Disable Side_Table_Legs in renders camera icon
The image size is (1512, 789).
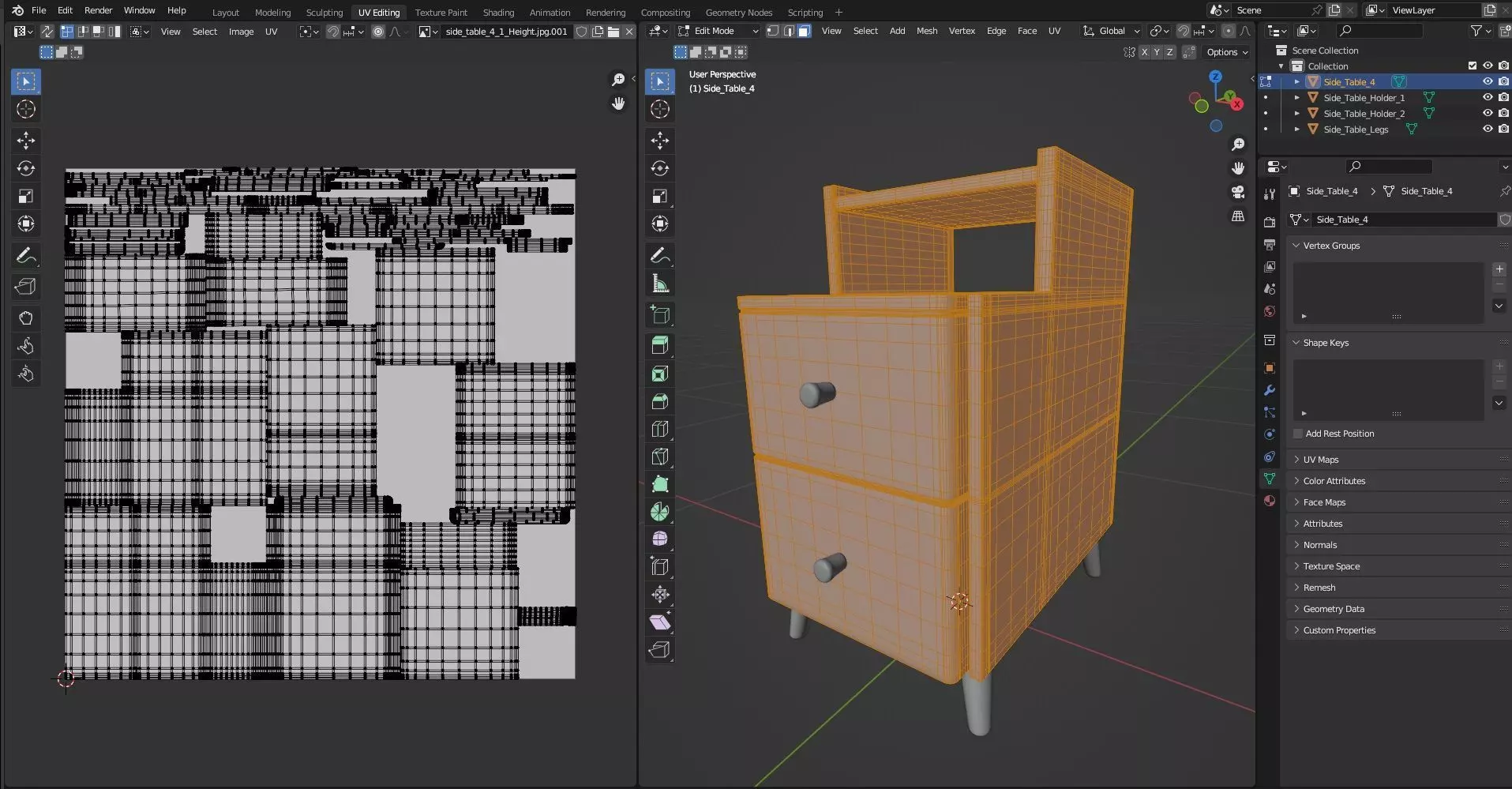[1503, 129]
